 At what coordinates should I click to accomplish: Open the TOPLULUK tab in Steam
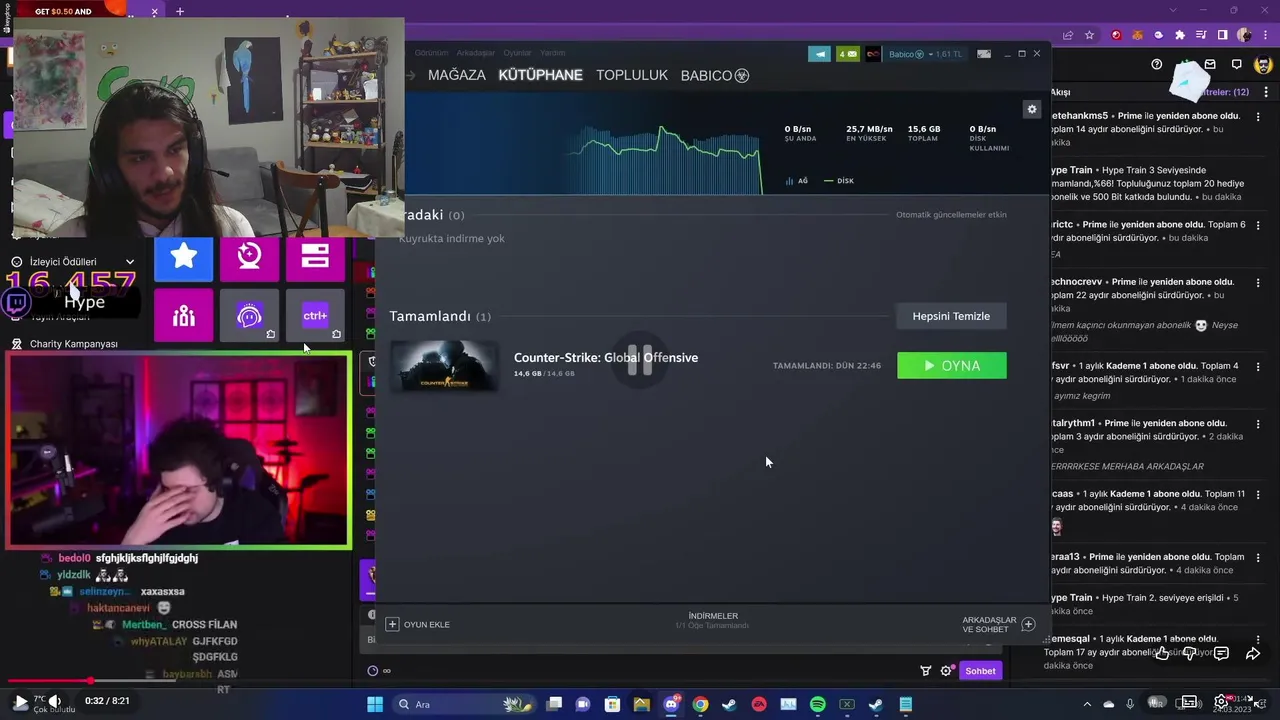632,75
